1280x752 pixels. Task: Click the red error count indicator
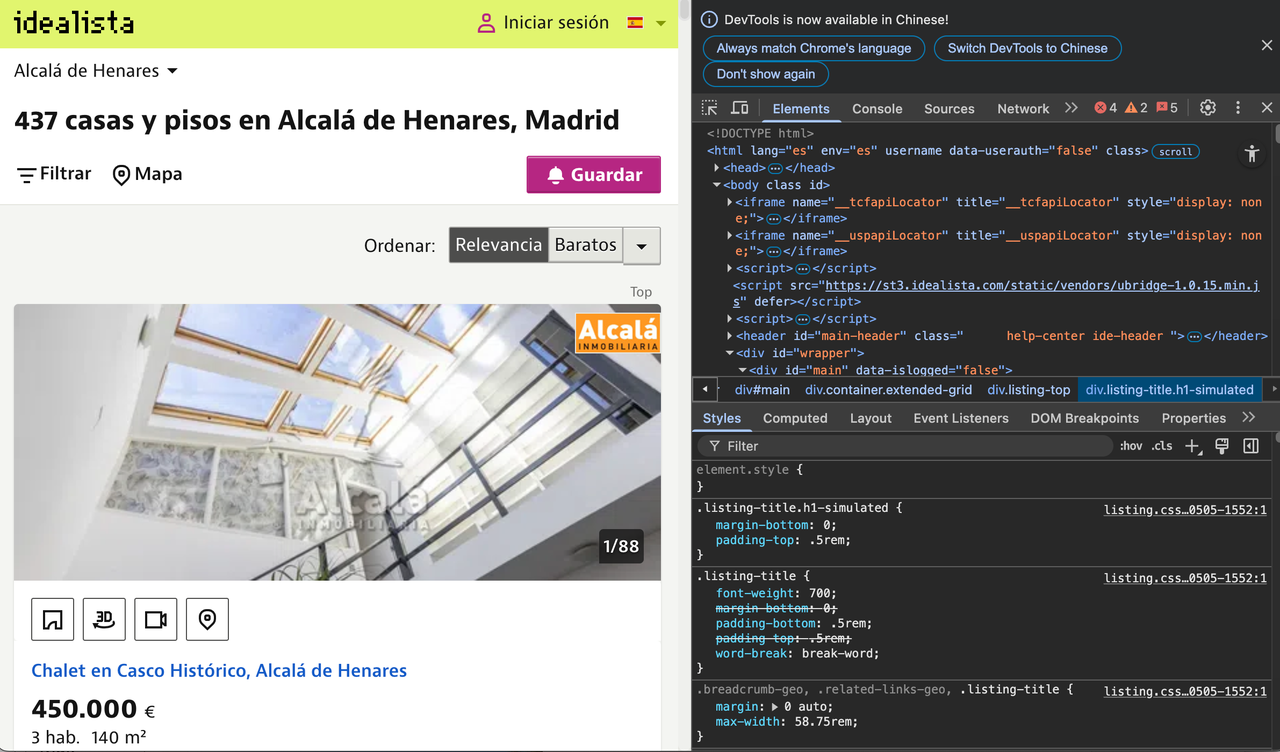click(x=1106, y=108)
